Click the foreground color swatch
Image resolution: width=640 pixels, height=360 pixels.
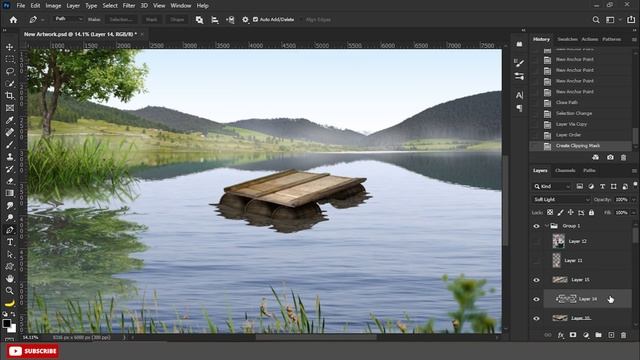click(x=7, y=324)
